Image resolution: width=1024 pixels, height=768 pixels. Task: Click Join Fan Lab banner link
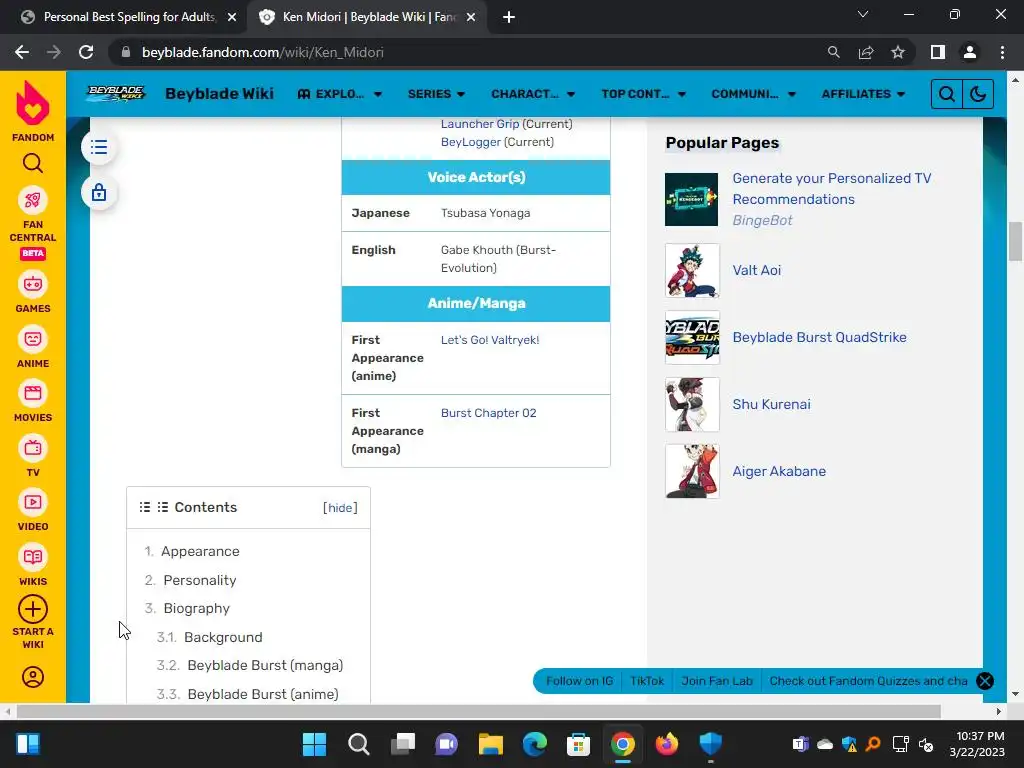point(717,681)
